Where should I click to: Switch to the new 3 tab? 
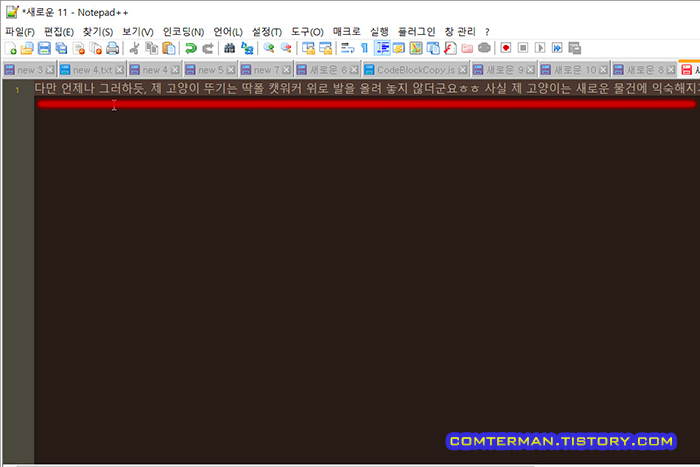point(29,70)
